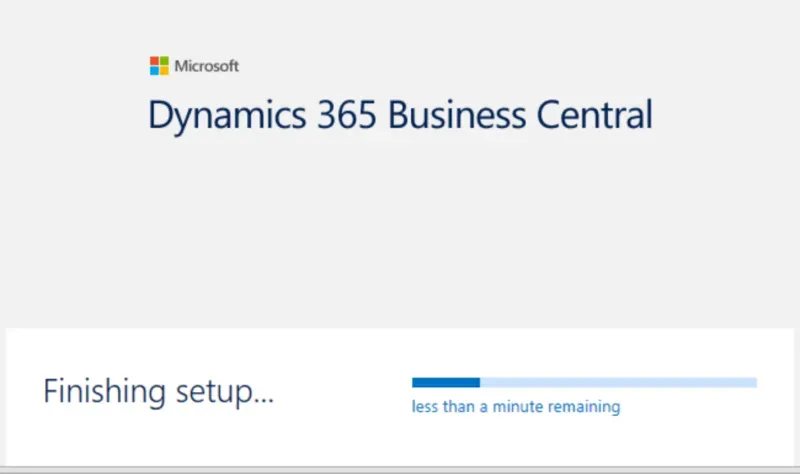Viewport: 800px width, 474px height.
Task: Click the Microsoft four-square logo
Action: [159, 66]
